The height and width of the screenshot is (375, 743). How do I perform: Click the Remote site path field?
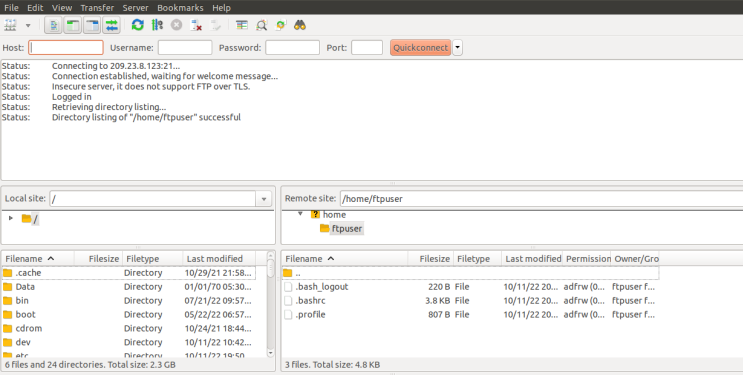point(541,199)
